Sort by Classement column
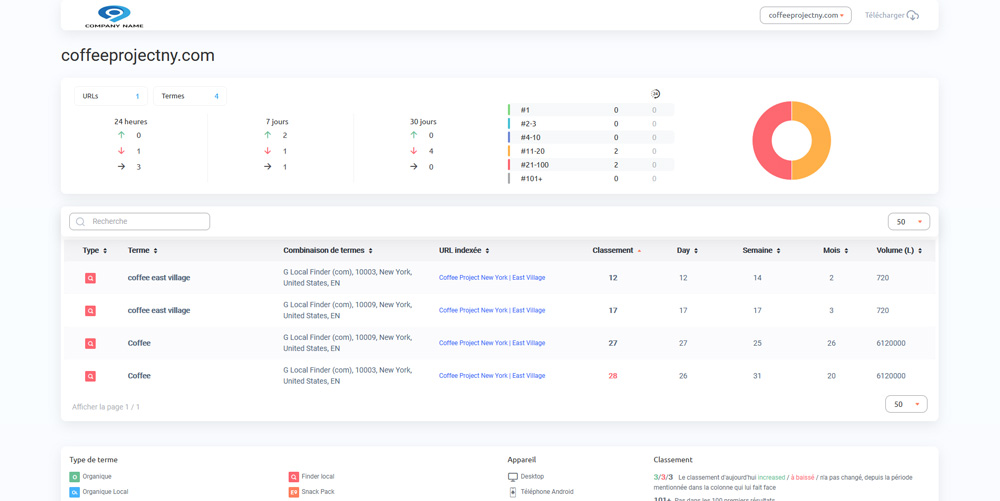 tap(617, 250)
